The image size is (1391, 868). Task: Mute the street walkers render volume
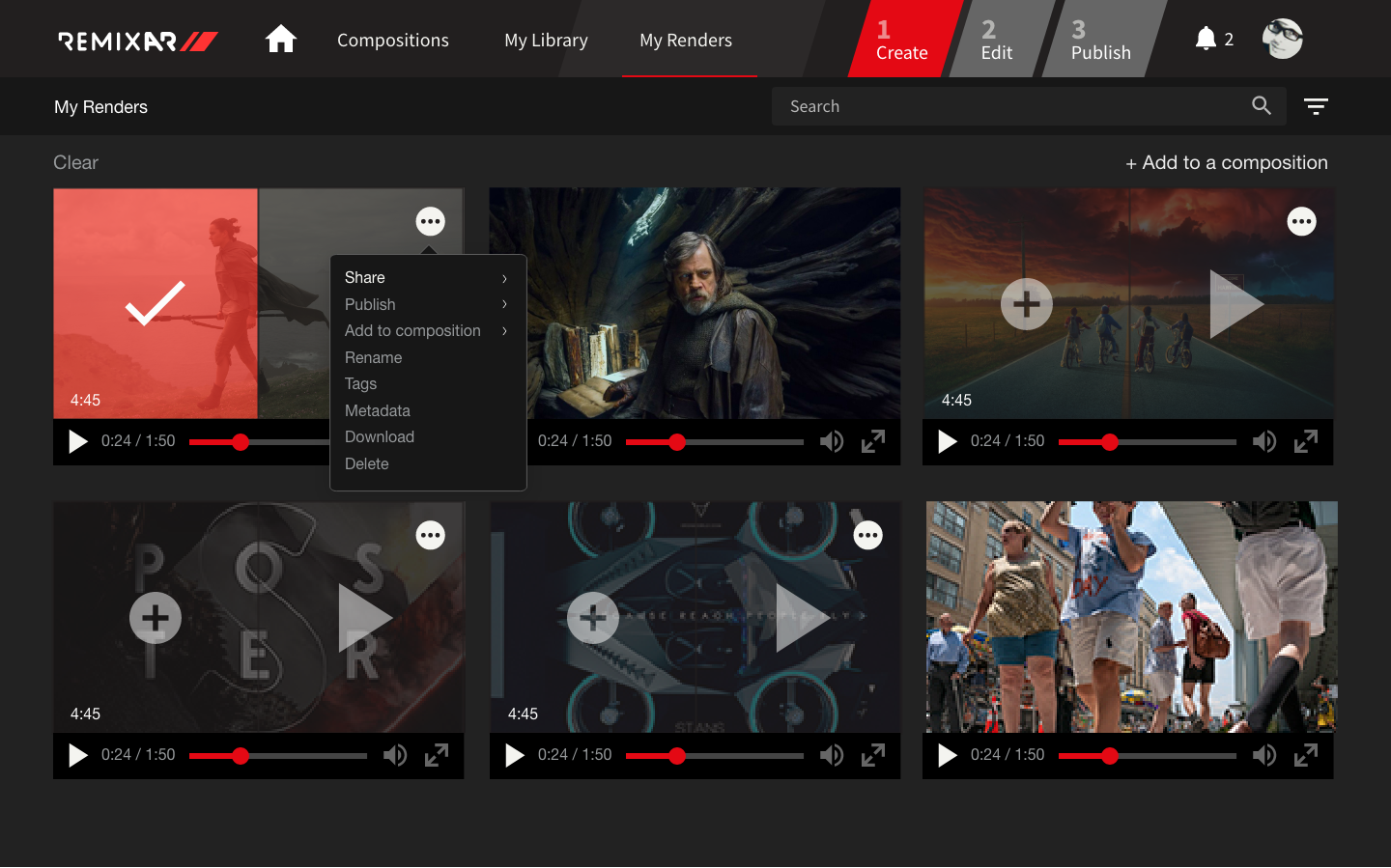tap(1264, 755)
